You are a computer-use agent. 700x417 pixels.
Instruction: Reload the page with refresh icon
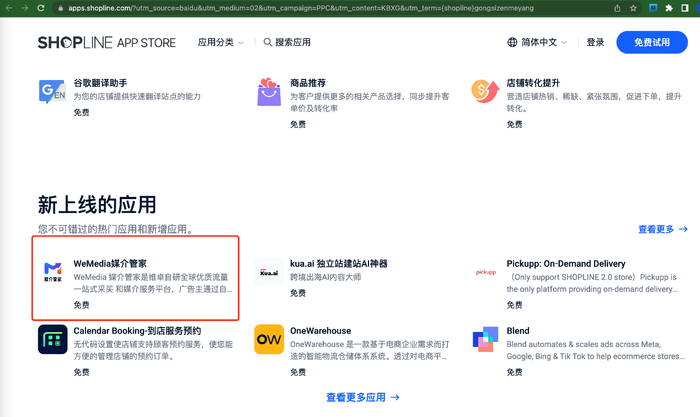tap(41, 8)
